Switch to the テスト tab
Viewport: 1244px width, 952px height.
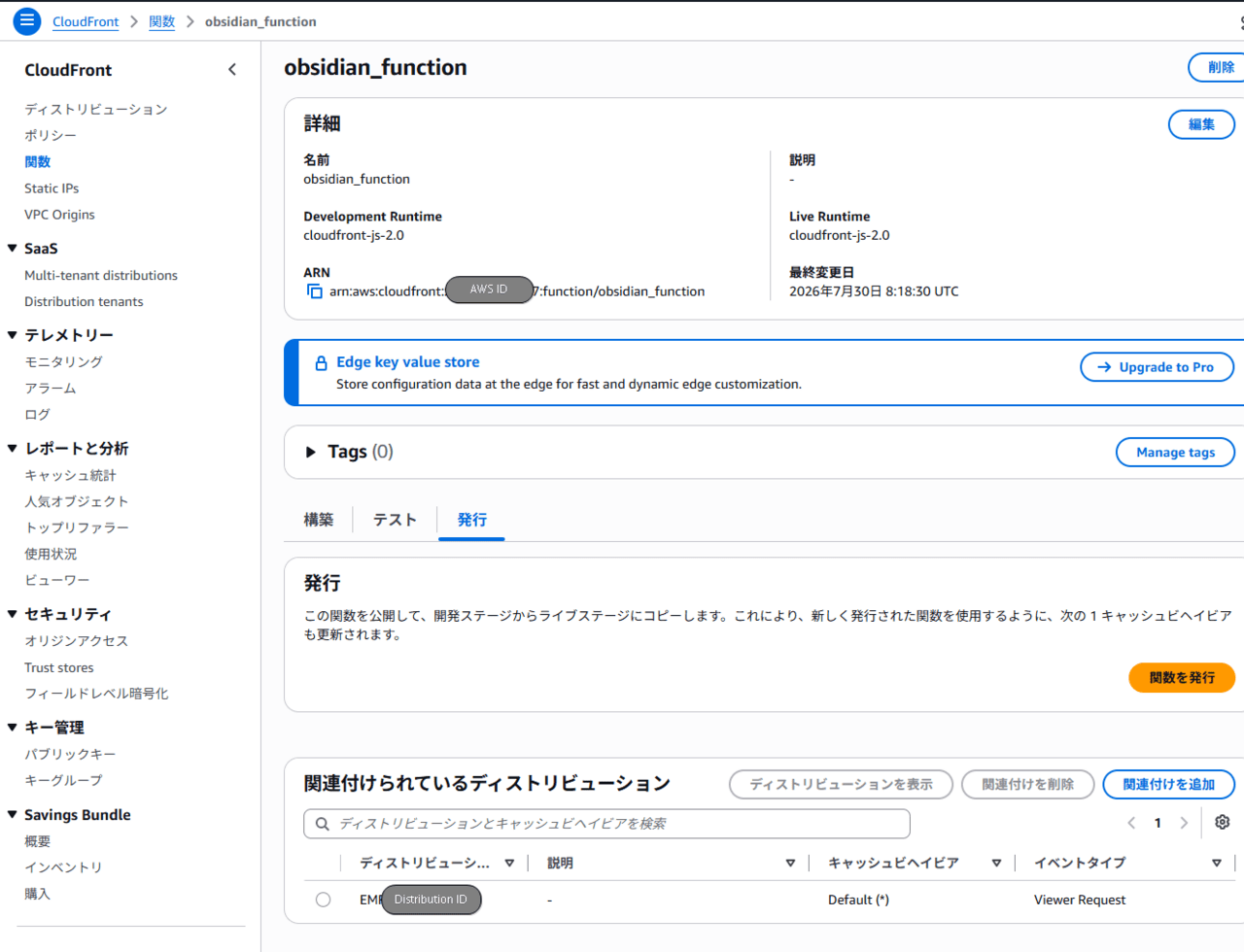[x=396, y=520]
